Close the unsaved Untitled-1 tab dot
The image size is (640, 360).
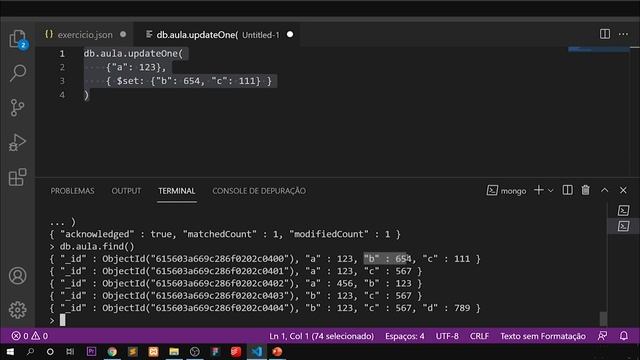(x=290, y=34)
